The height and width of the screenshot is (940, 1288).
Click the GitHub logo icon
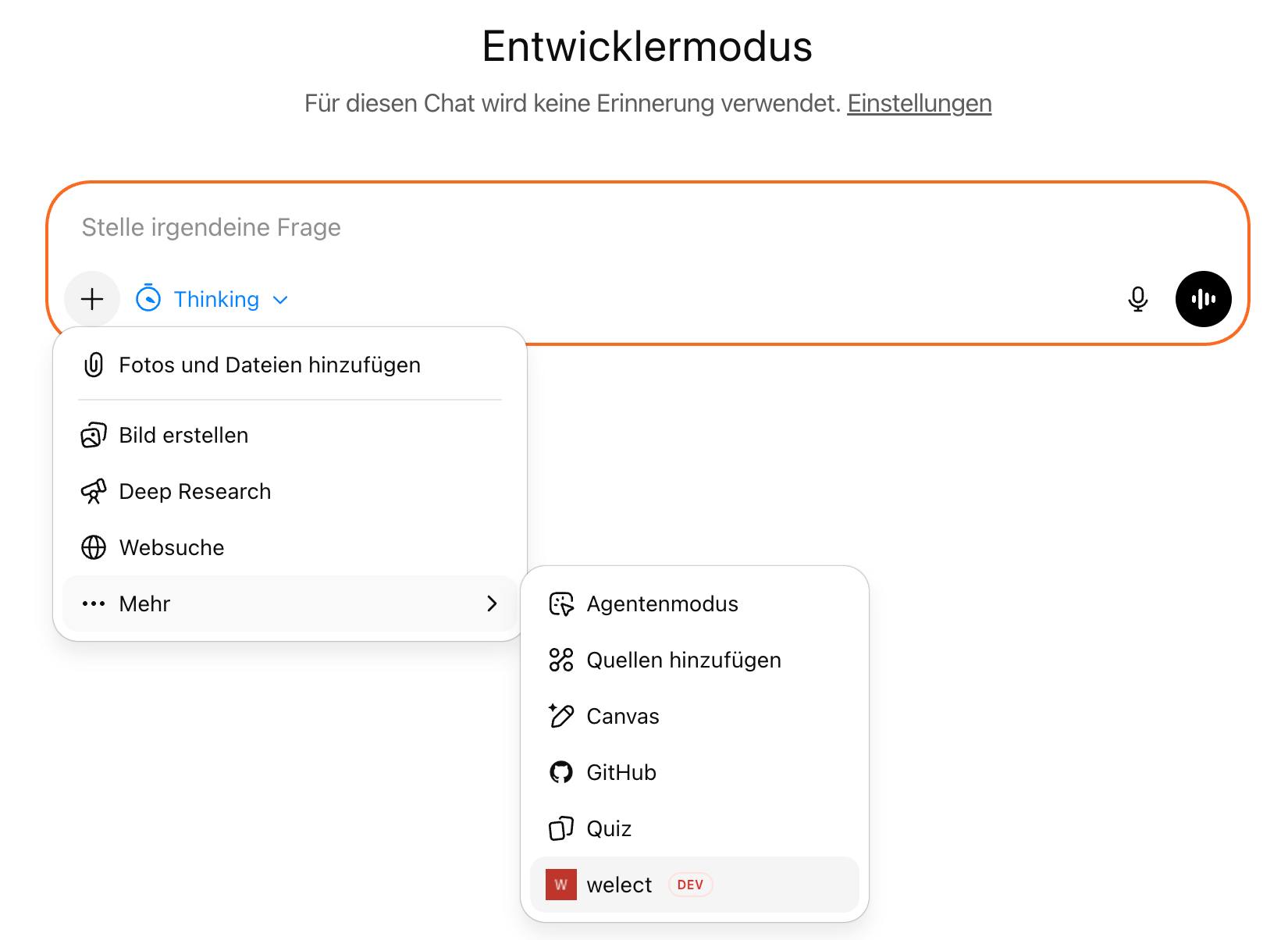click(x=560, y=772)
